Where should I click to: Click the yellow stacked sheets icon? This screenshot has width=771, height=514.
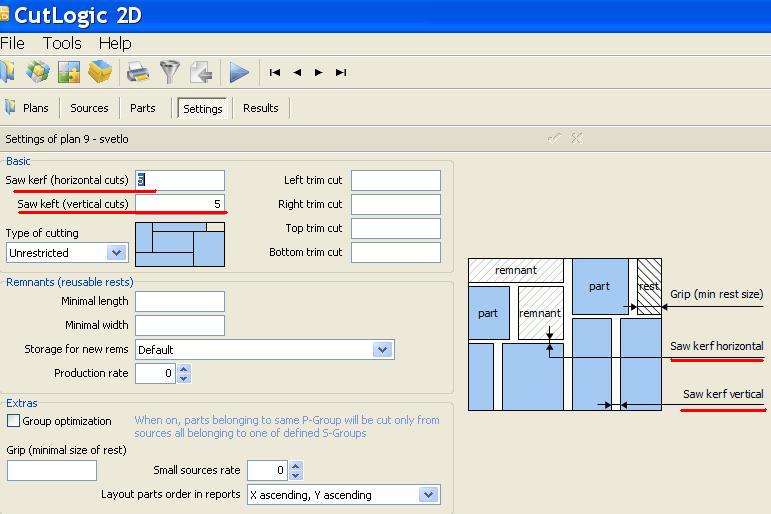(x=100, y=72)
